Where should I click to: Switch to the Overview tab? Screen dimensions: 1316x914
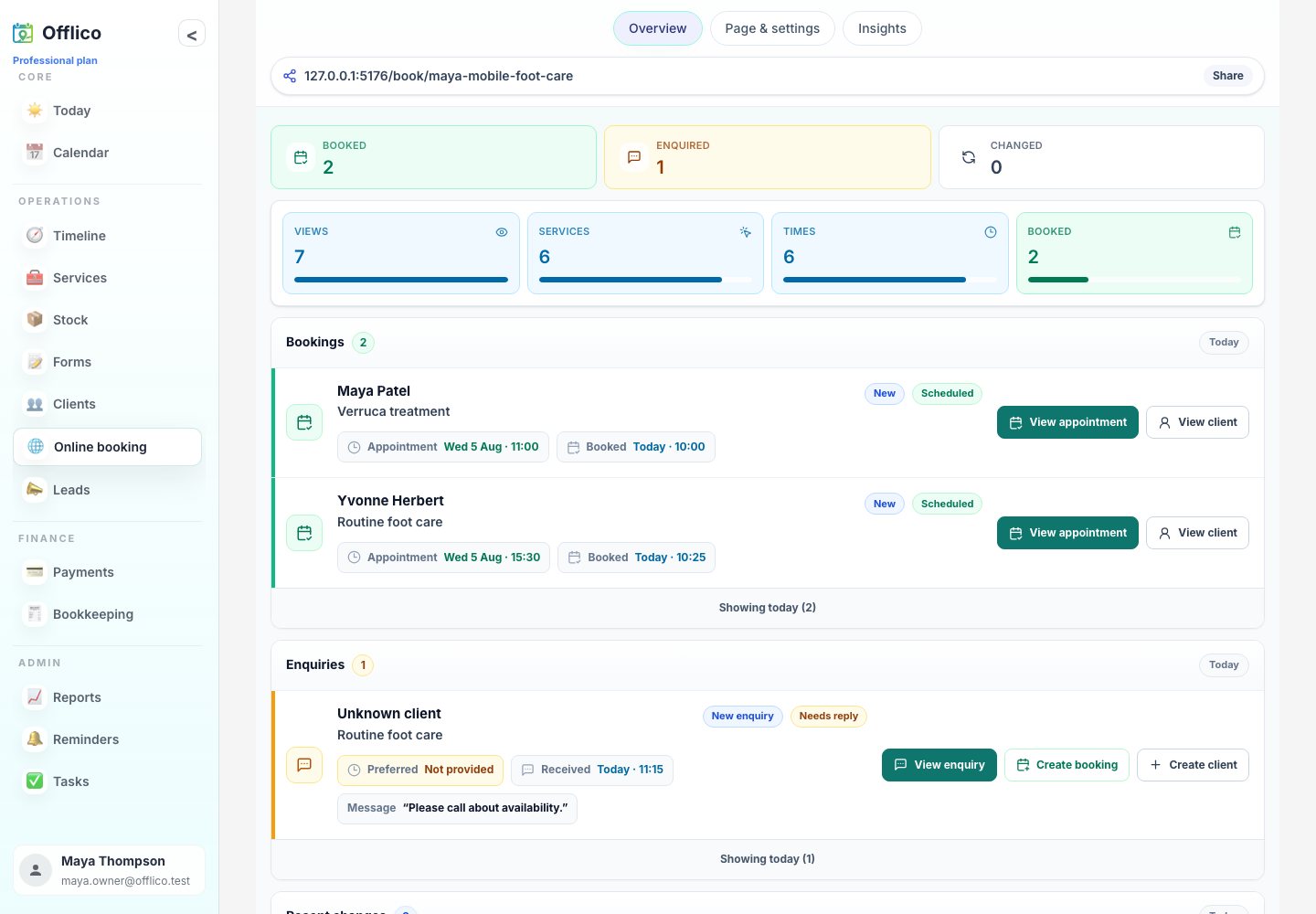658,28
